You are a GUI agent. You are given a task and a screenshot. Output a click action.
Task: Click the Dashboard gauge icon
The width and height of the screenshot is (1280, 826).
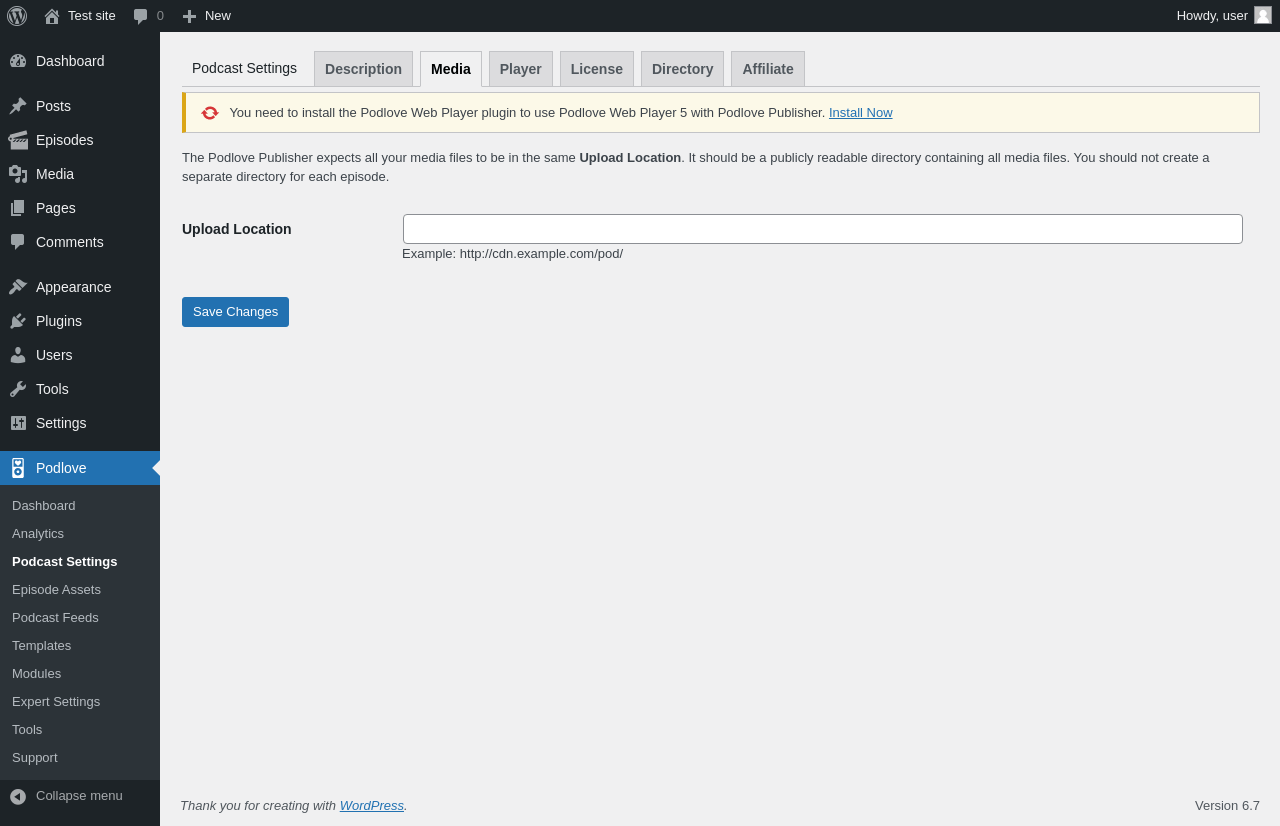tap(18, 61)
